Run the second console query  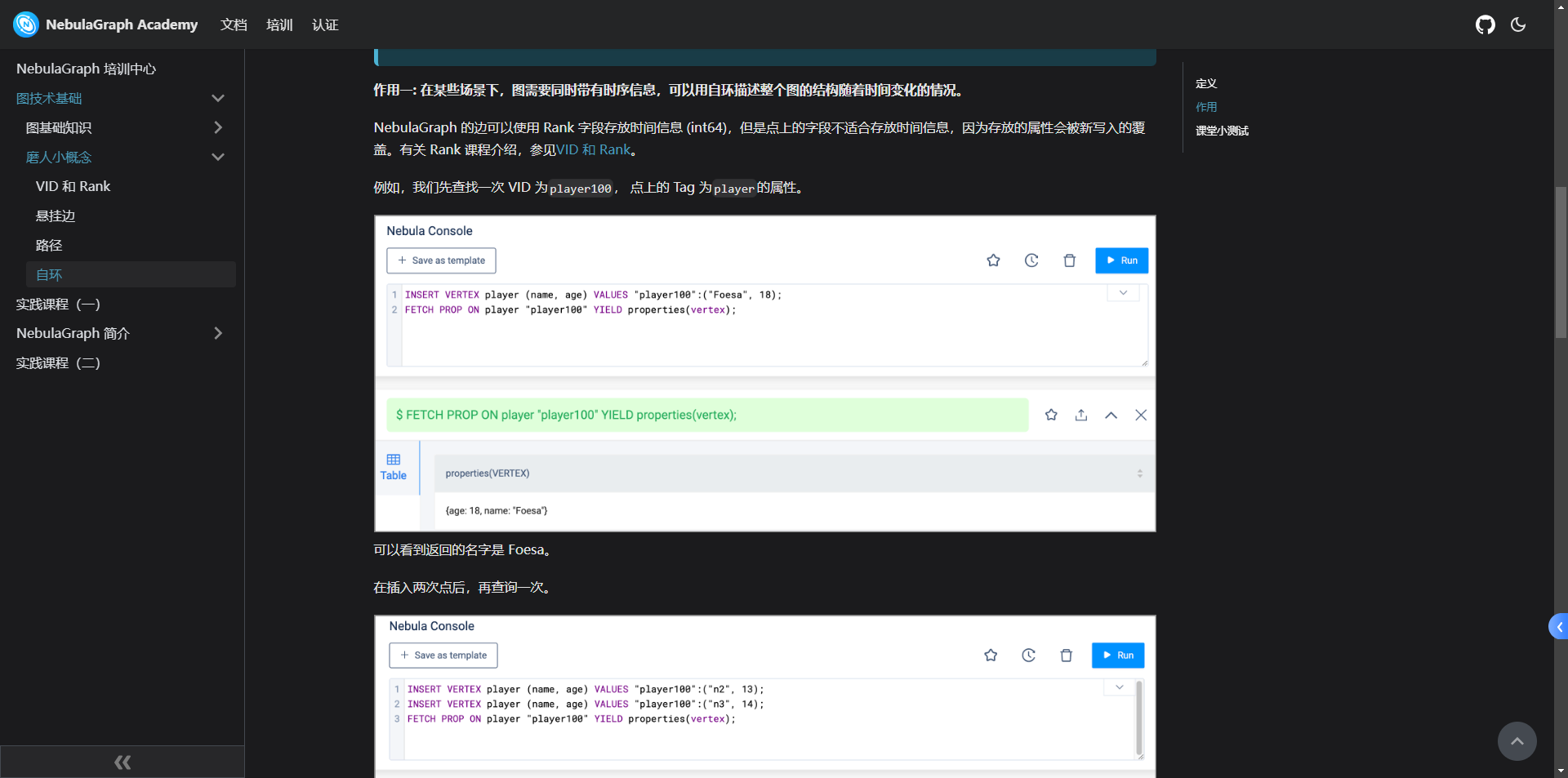pyautogui.click(x=1118, y=655)
